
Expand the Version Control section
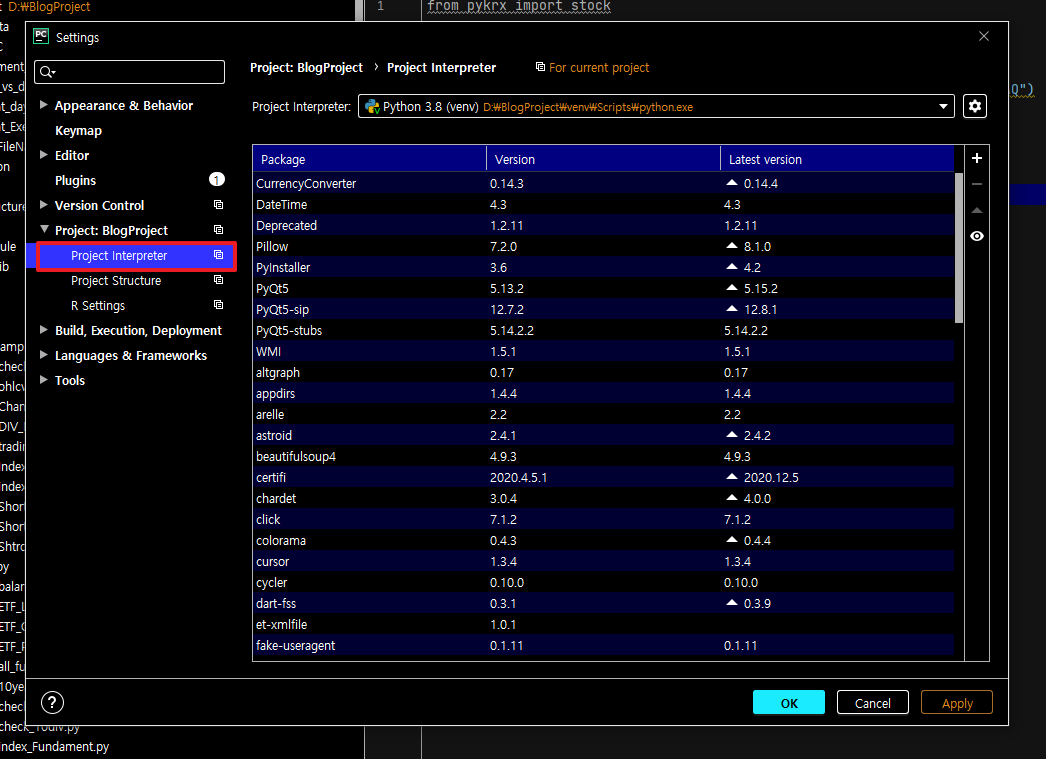[43, 205]
